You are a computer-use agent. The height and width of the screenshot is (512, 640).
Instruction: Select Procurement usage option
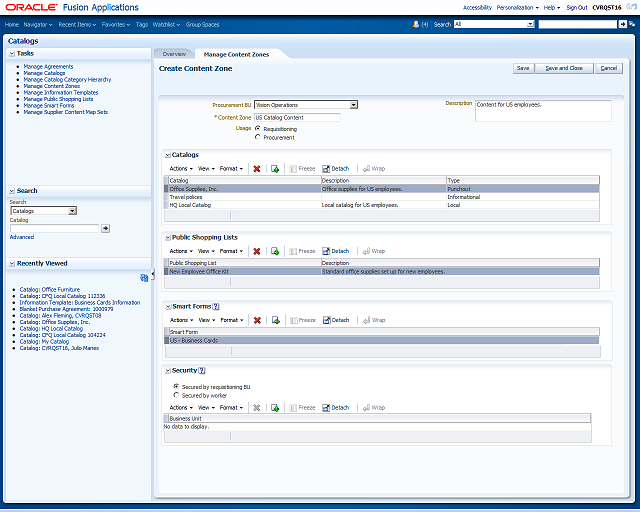(x=258, y=137)
